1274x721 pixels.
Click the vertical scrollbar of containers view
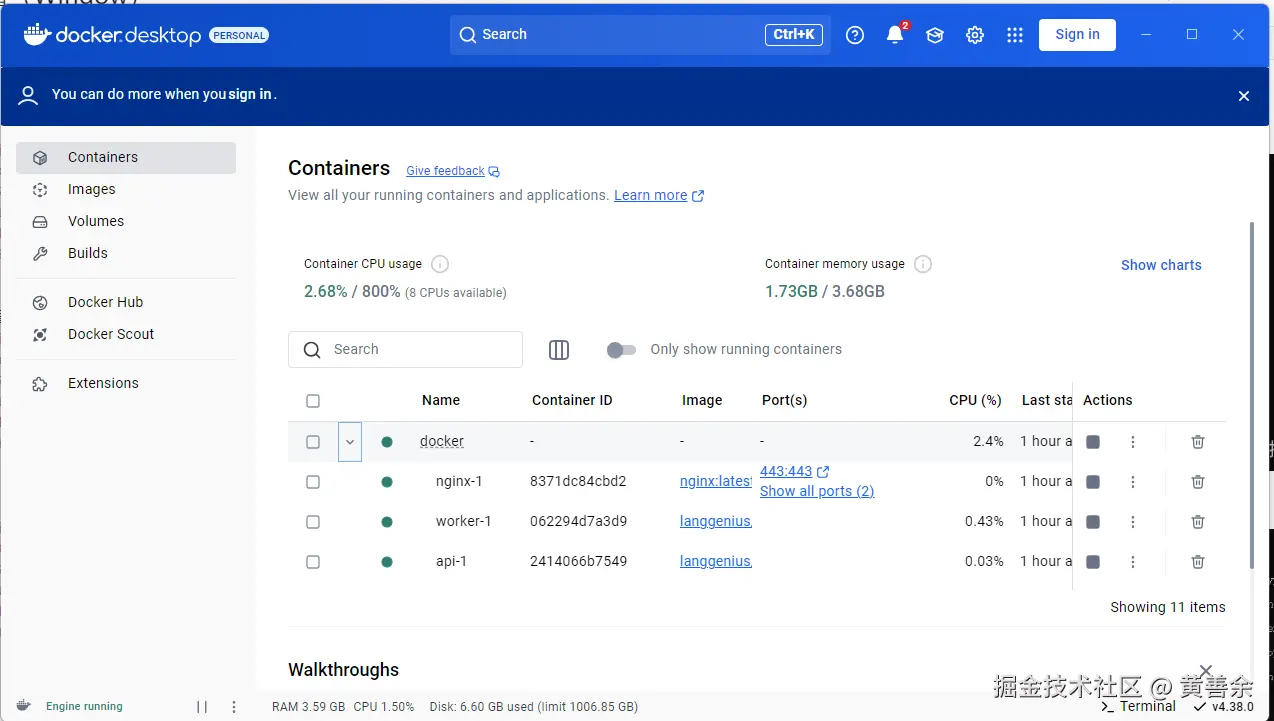tap(1251, 395)
